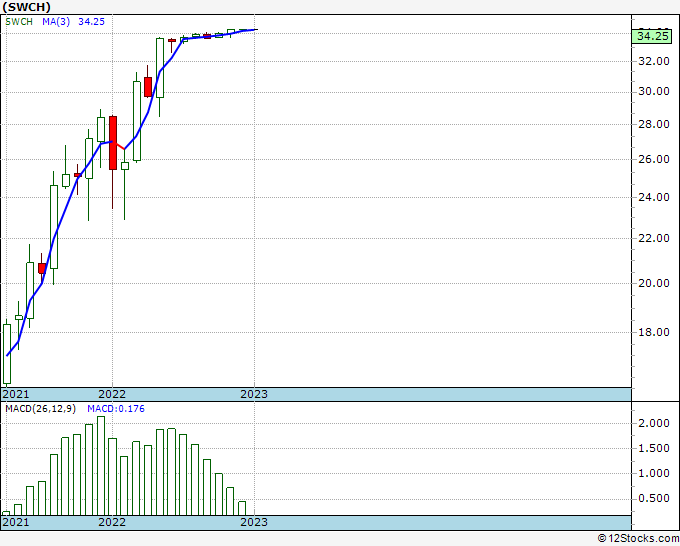The image size is (680, 546).
Task: Open the 12Stocks.com copyright link
Action: (x=638, y=539)
